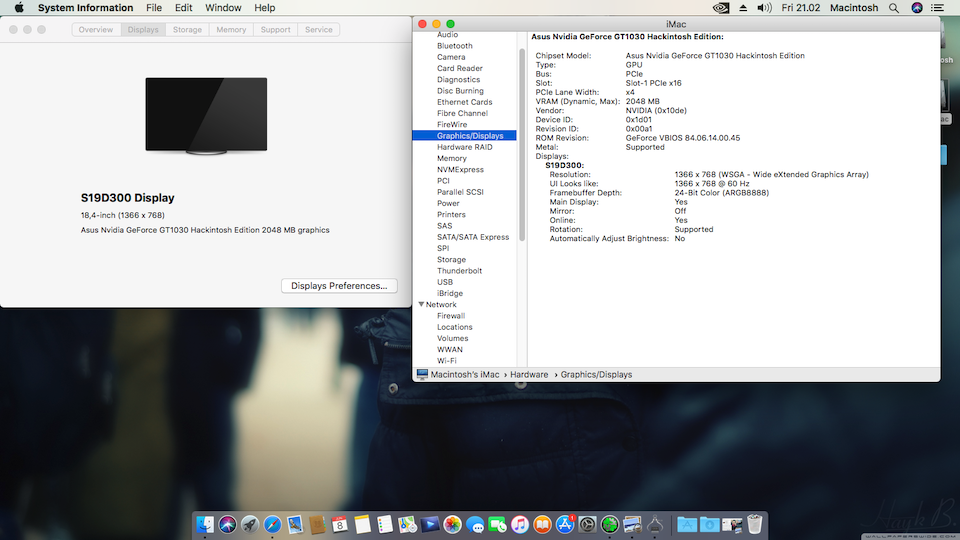
Task: Select Camera in hardware sidebar
Action: click(451, 57)
